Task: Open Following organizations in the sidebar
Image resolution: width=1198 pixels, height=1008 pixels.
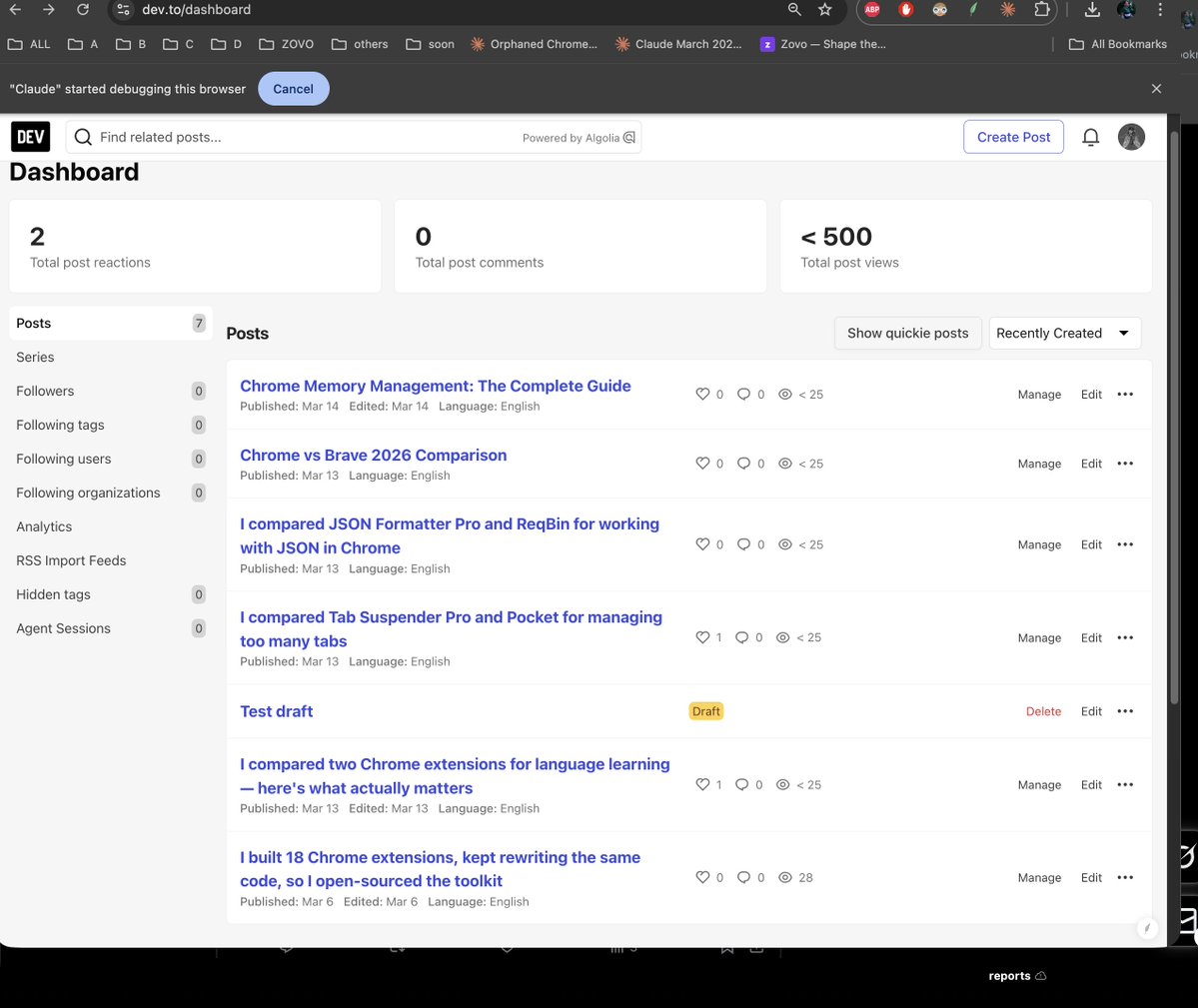Action: click(111, 493)
